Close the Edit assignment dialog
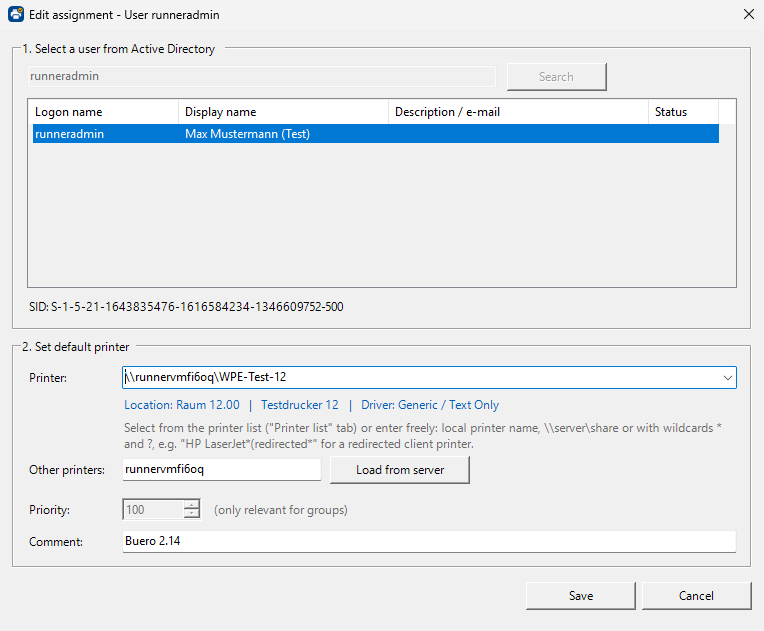Image resolution: width=764 pixels, height=631 pixels. (x=748, y=15)
